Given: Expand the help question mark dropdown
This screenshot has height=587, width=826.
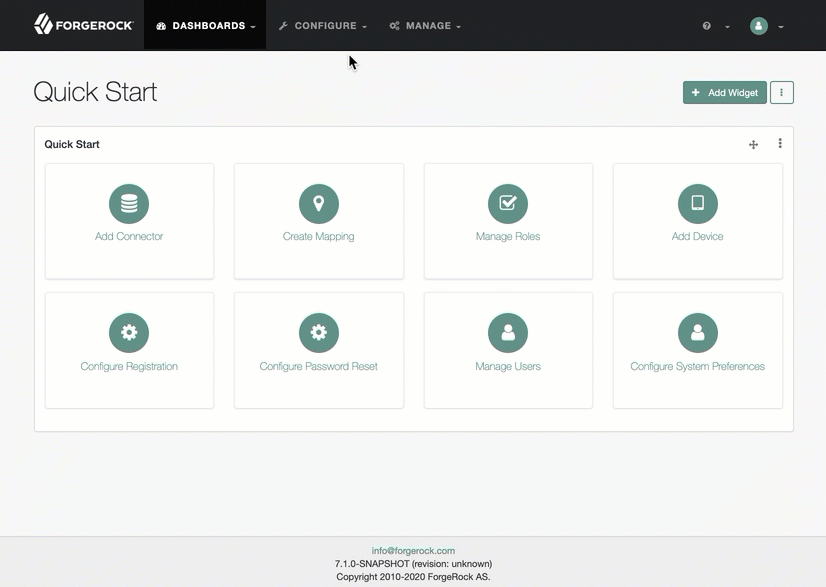Looking at the screenshot, I should coord(715,26).
